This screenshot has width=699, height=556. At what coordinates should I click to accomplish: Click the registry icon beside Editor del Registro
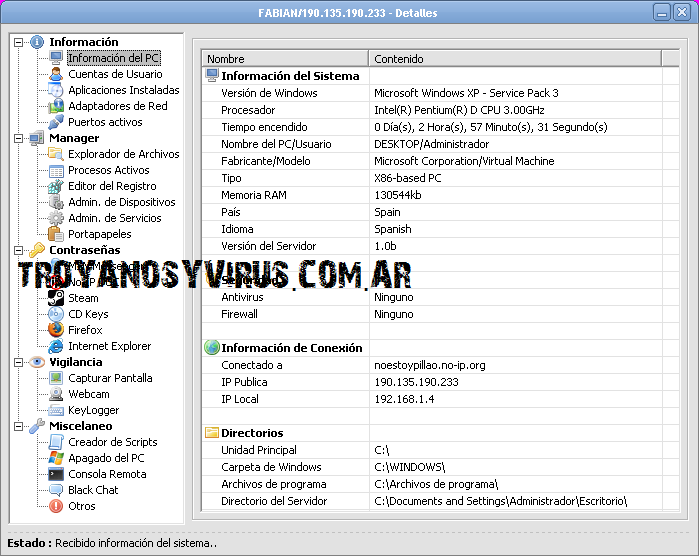coord(56,186)
